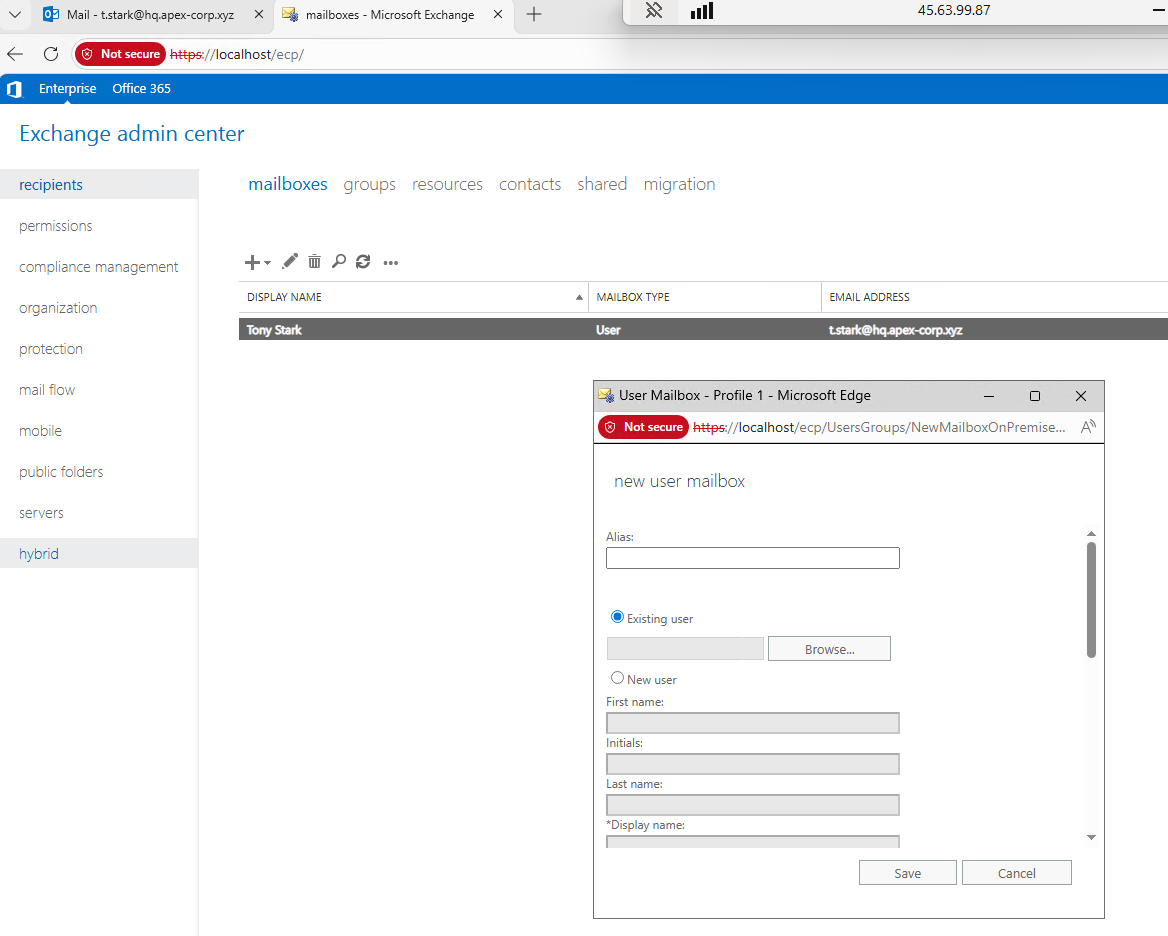Screen dimensions: 1168x936
Task: Open the tab list chevron at top left
Action: [15, 14]
